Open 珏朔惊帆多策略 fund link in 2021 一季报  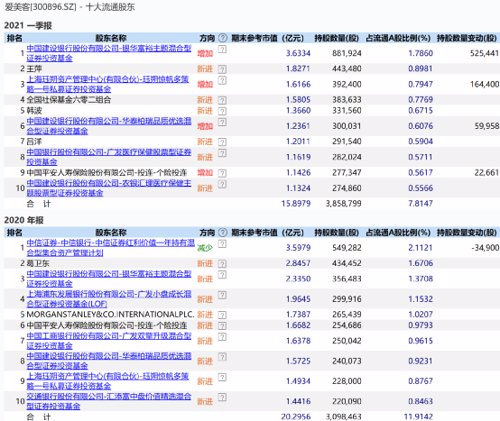tap(108, 84)
